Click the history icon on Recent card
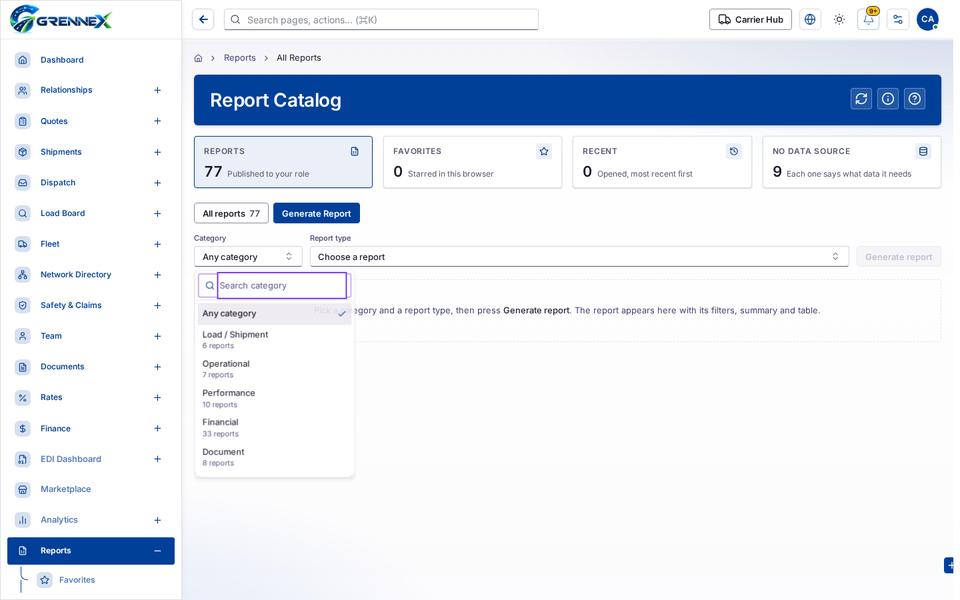The width and height of the screenshot is (960, 600). point(733,151)
